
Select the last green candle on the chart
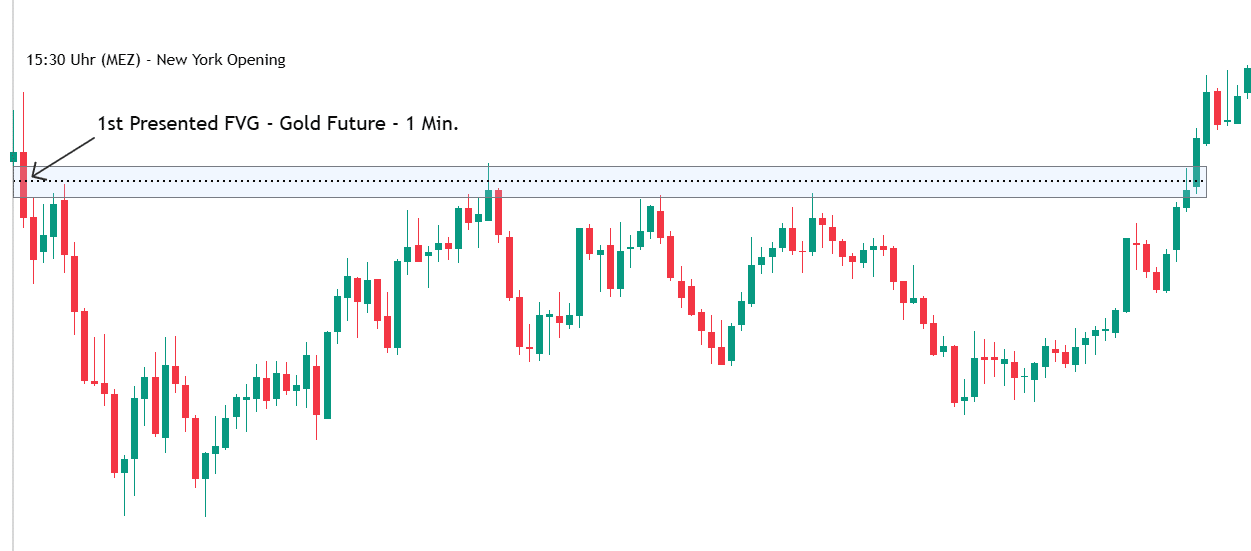pos(1247,80)
